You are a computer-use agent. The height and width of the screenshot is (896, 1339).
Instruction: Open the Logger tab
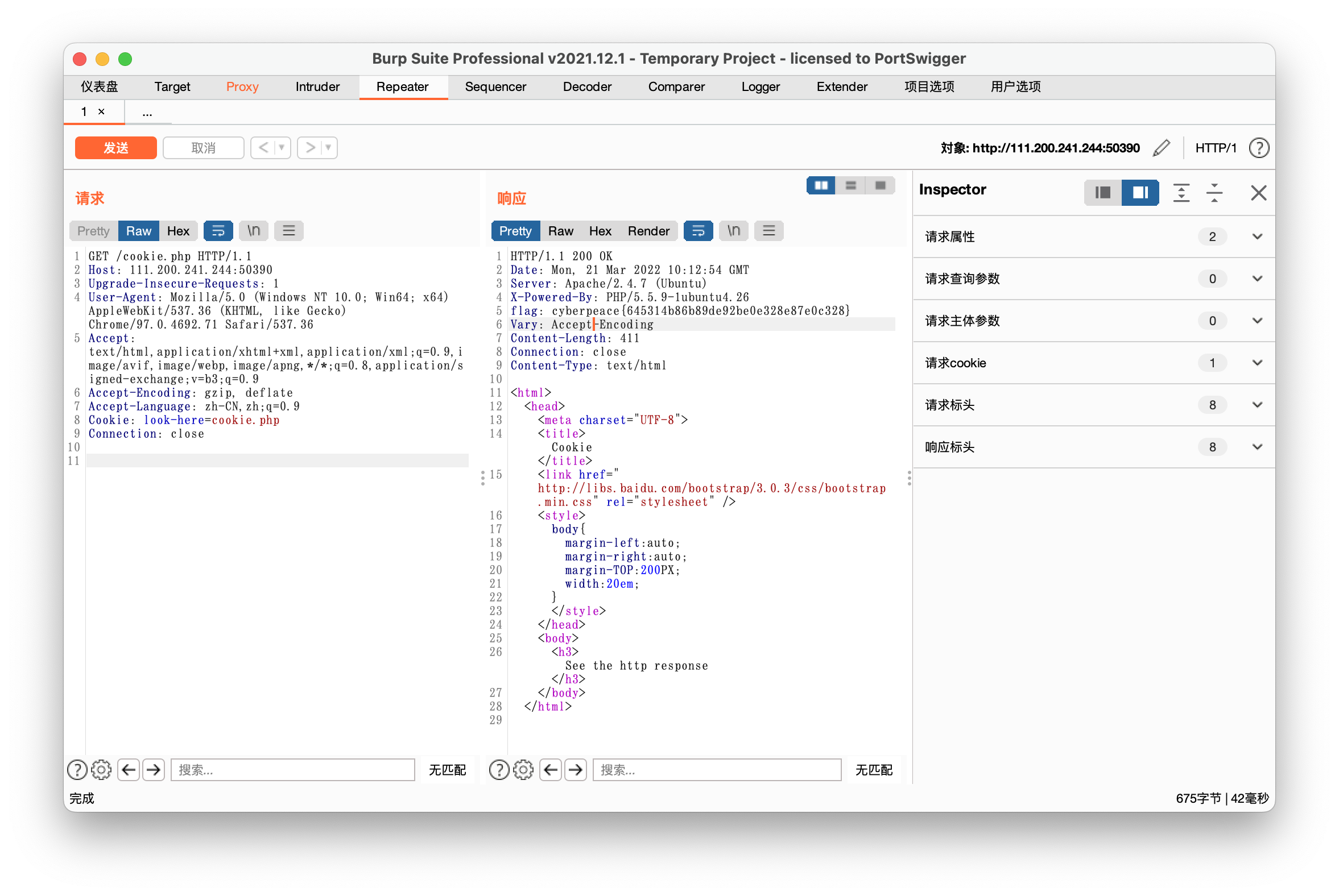click(761, 87)
